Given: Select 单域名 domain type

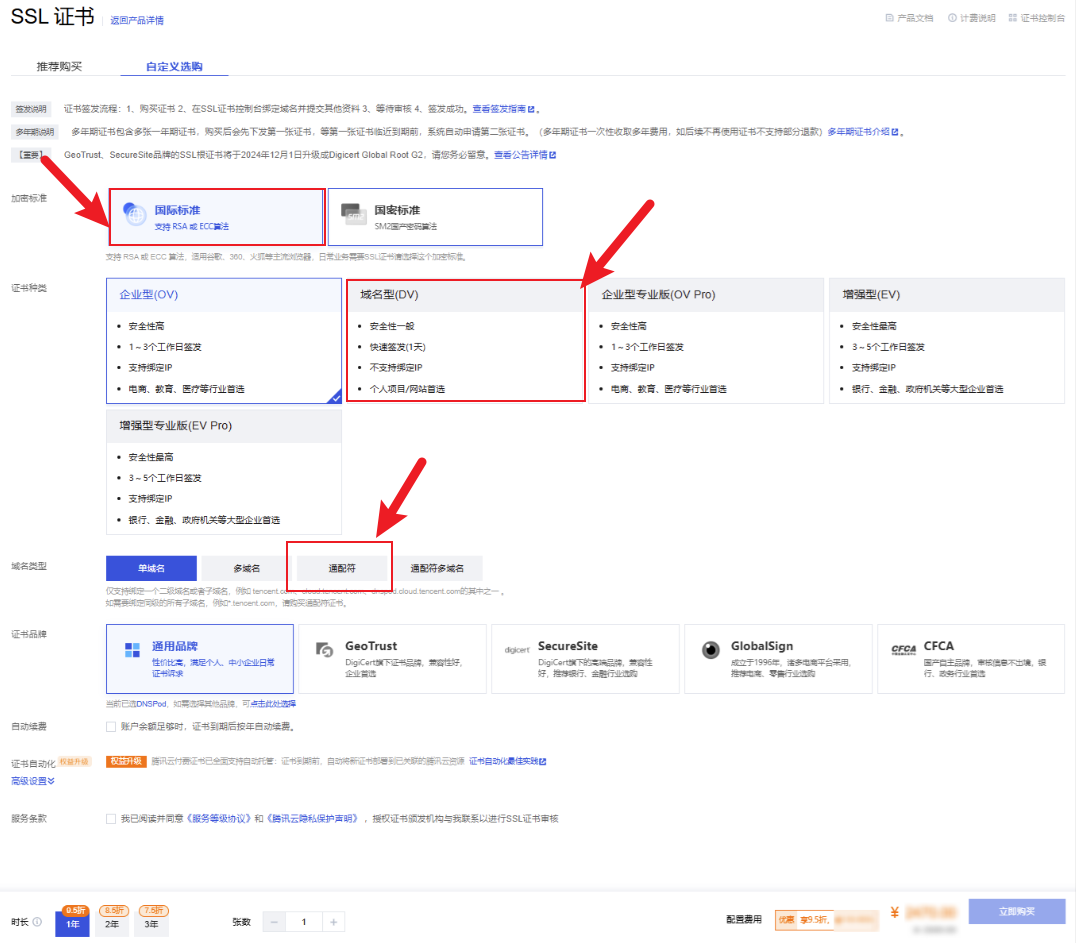Looking at the screenshot, I should click(x=151, y=568).
